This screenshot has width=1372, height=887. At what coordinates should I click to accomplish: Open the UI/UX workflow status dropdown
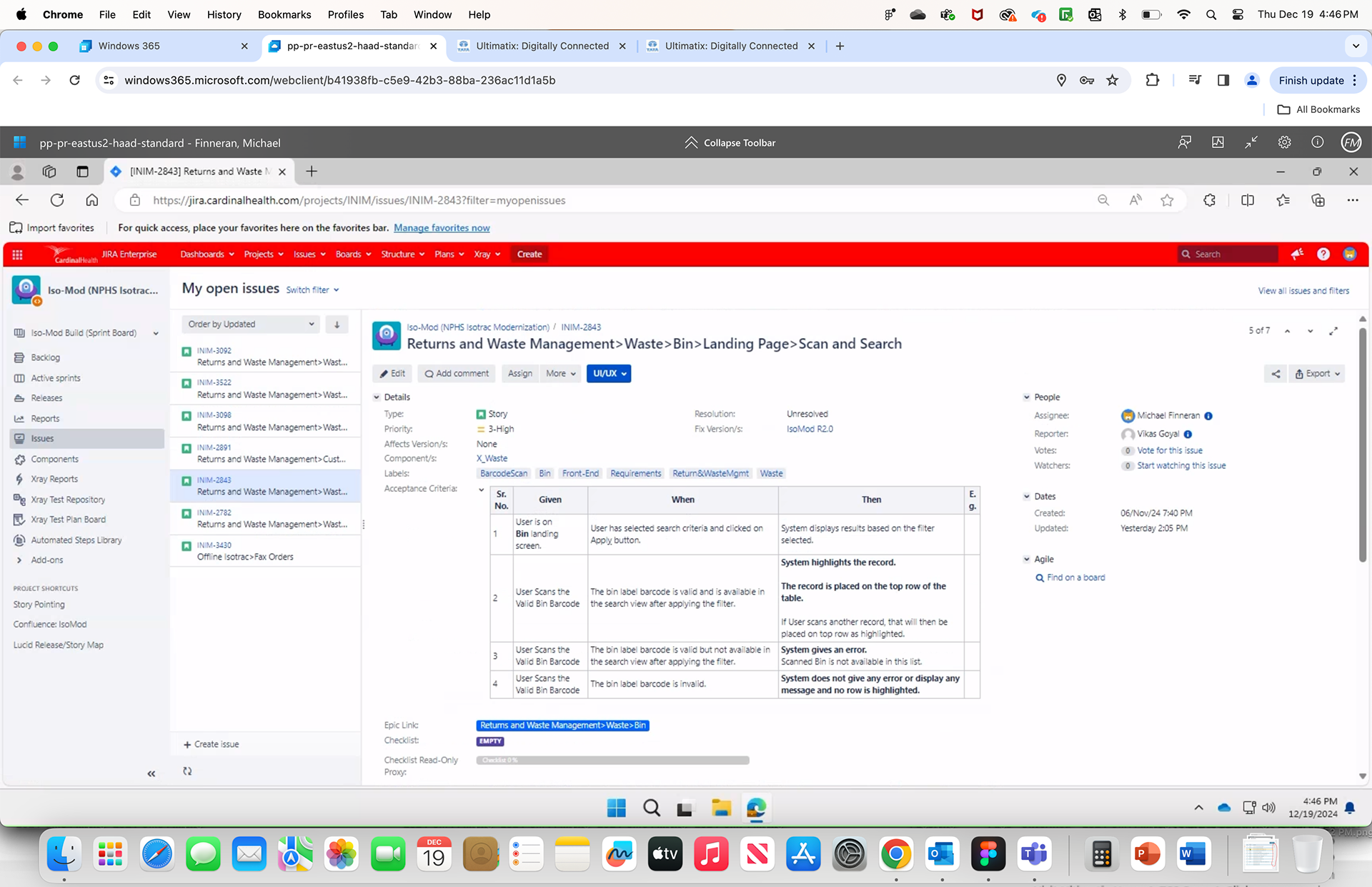tap(609, 374)
